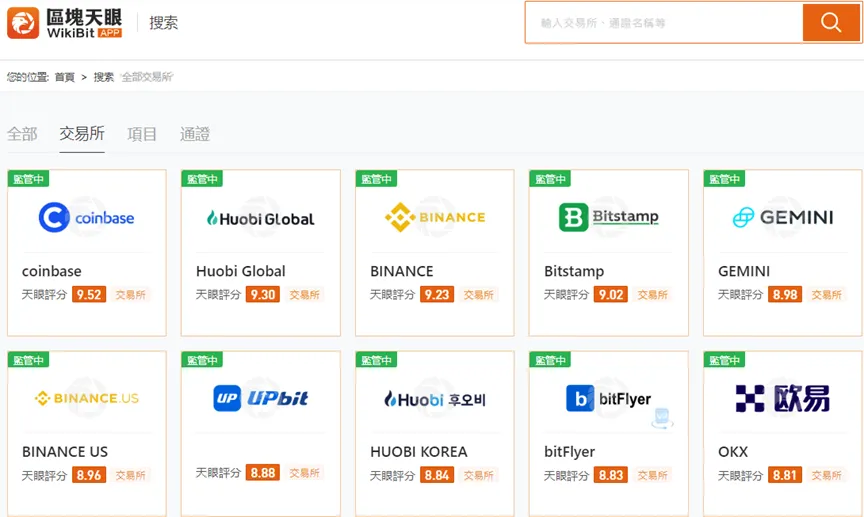
Task: Click the BINANCE logo image
Action: [435, 217]
